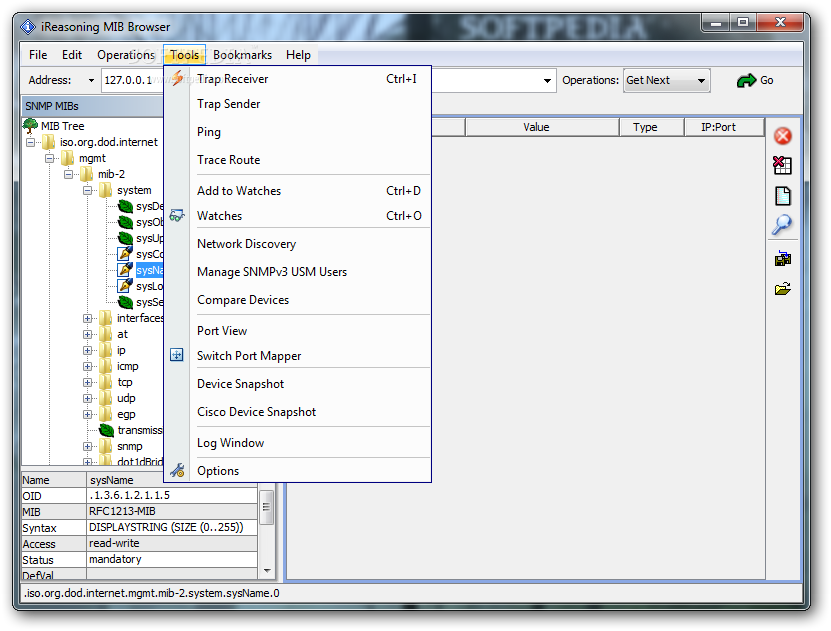Open the Log Window
The height and width of the screenshot is (631, 831).
tap(231, 443)
